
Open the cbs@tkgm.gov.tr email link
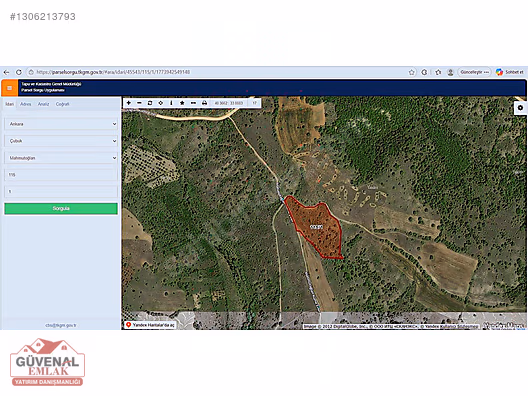[x=61, y=325]
